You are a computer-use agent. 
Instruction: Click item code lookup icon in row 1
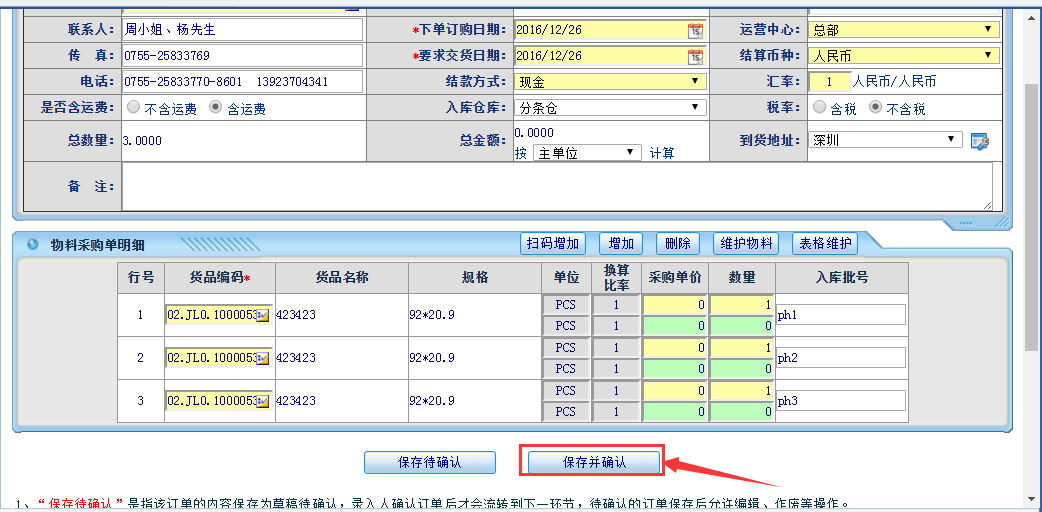pos(263,316)
